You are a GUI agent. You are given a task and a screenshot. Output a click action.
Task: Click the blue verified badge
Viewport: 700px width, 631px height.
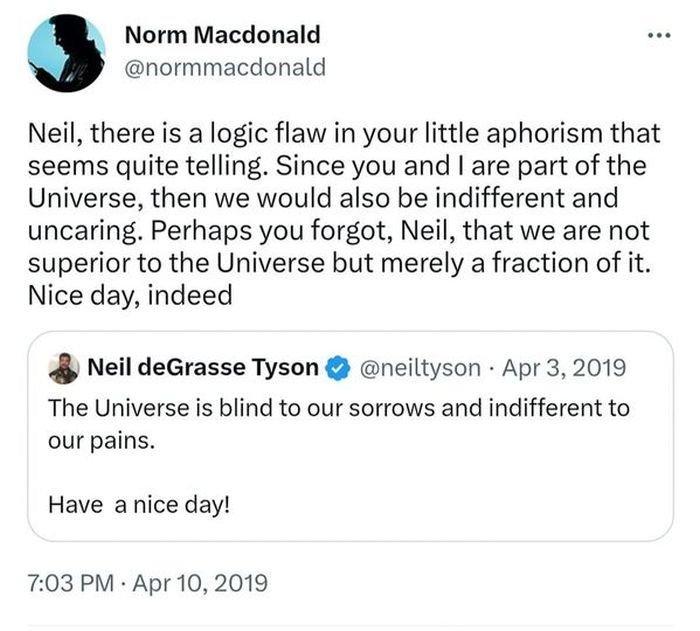pos(337,369)
